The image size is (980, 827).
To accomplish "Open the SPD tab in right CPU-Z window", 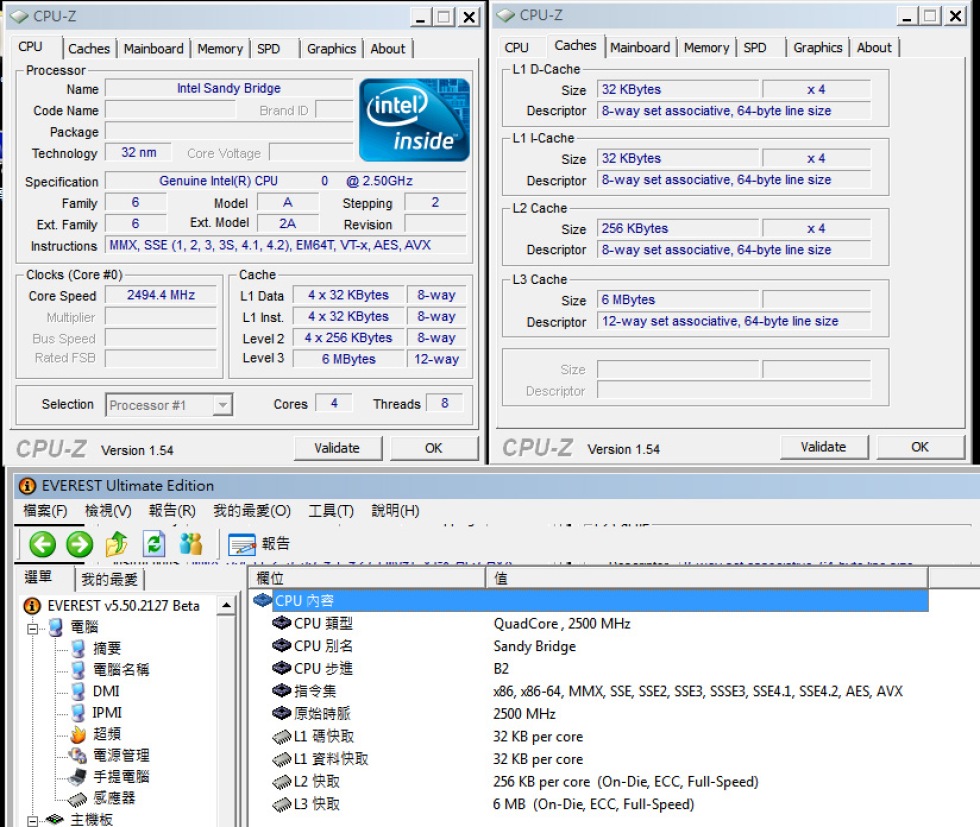I will tap(755, 48).
